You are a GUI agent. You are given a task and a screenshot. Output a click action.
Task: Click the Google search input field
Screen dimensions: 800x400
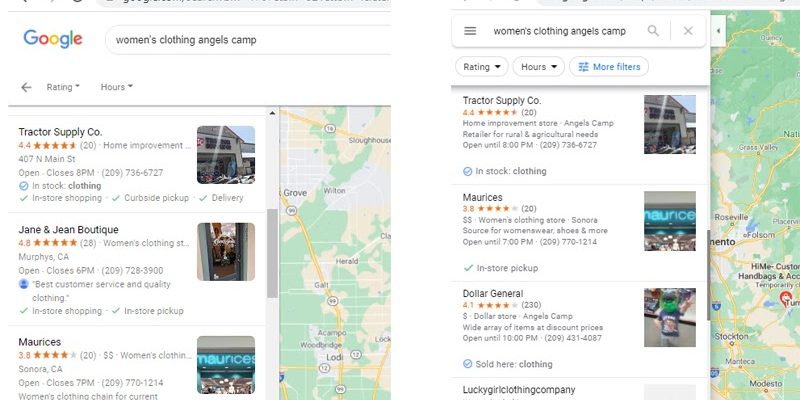(248, 40)
